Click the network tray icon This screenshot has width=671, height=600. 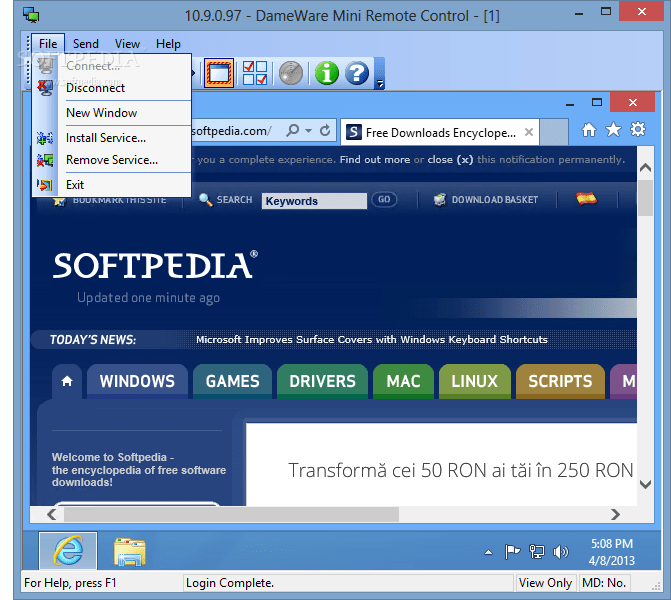[x=537, y=552]
